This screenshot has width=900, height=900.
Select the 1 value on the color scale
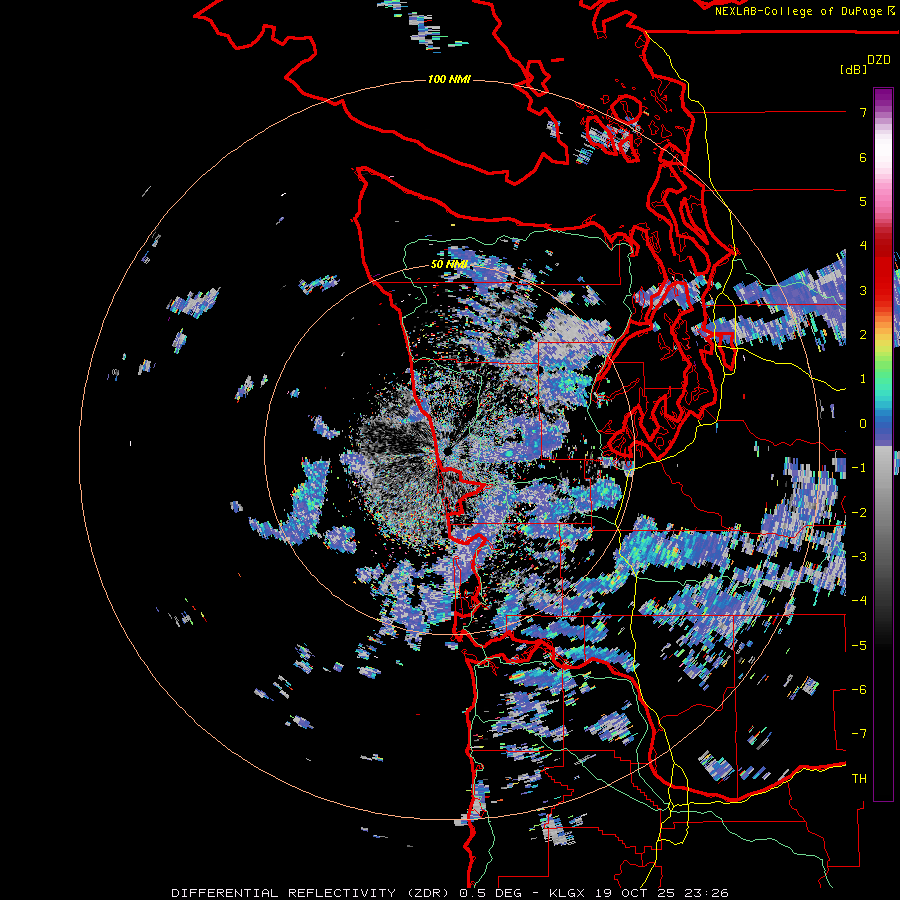(863, 379)
